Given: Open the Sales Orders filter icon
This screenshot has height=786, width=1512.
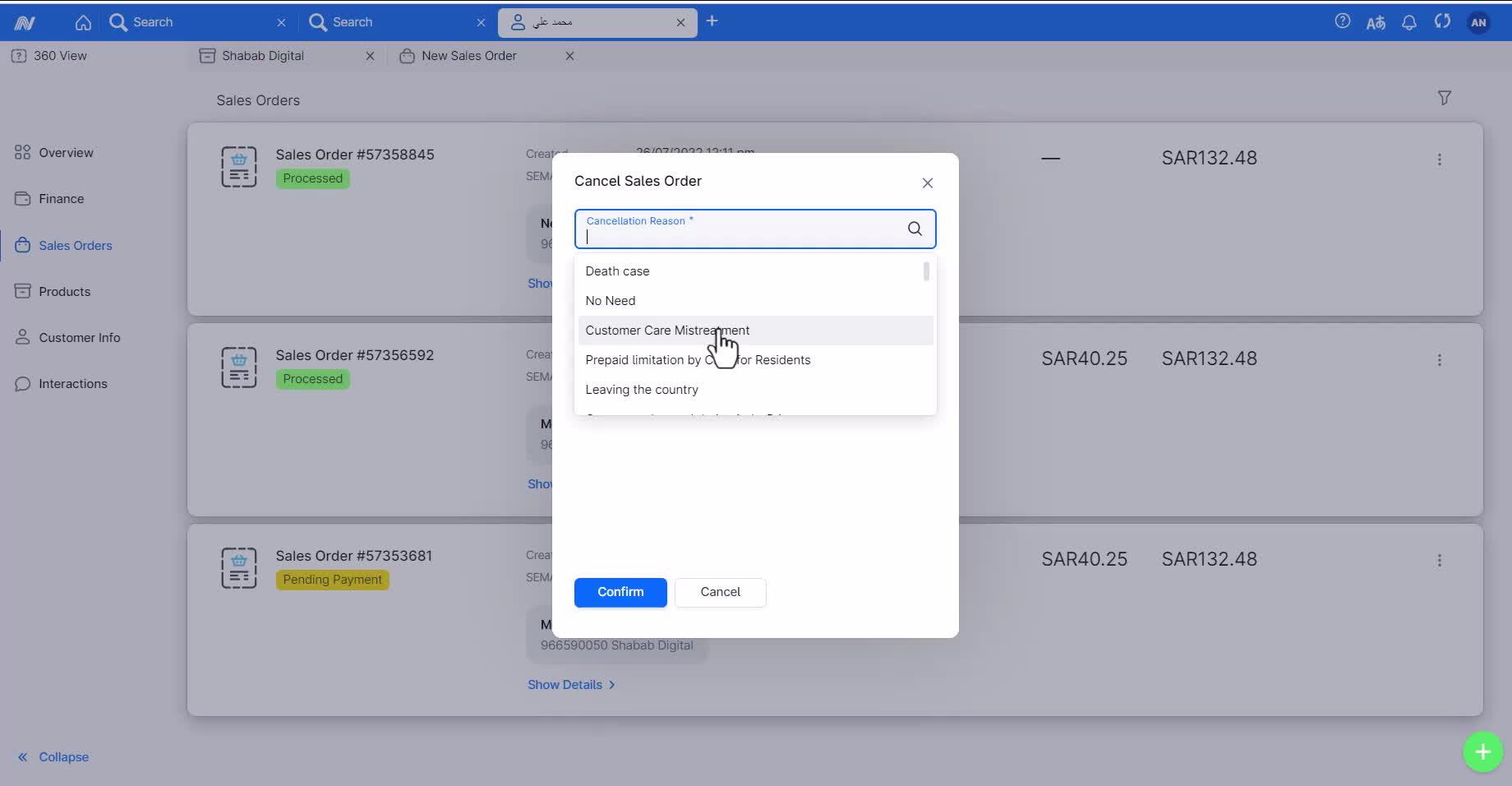Looking at the screenshot, I should click(1444, 98).
